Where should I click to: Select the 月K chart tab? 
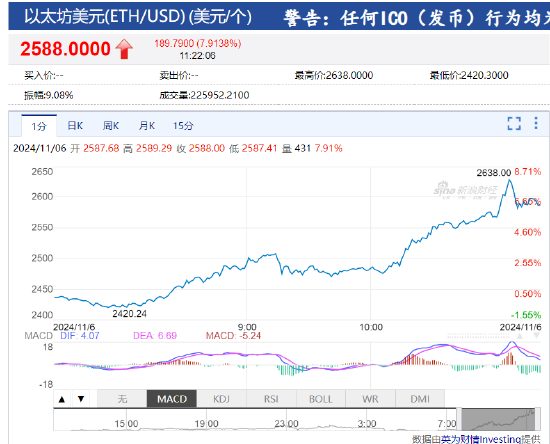[147, 126]
